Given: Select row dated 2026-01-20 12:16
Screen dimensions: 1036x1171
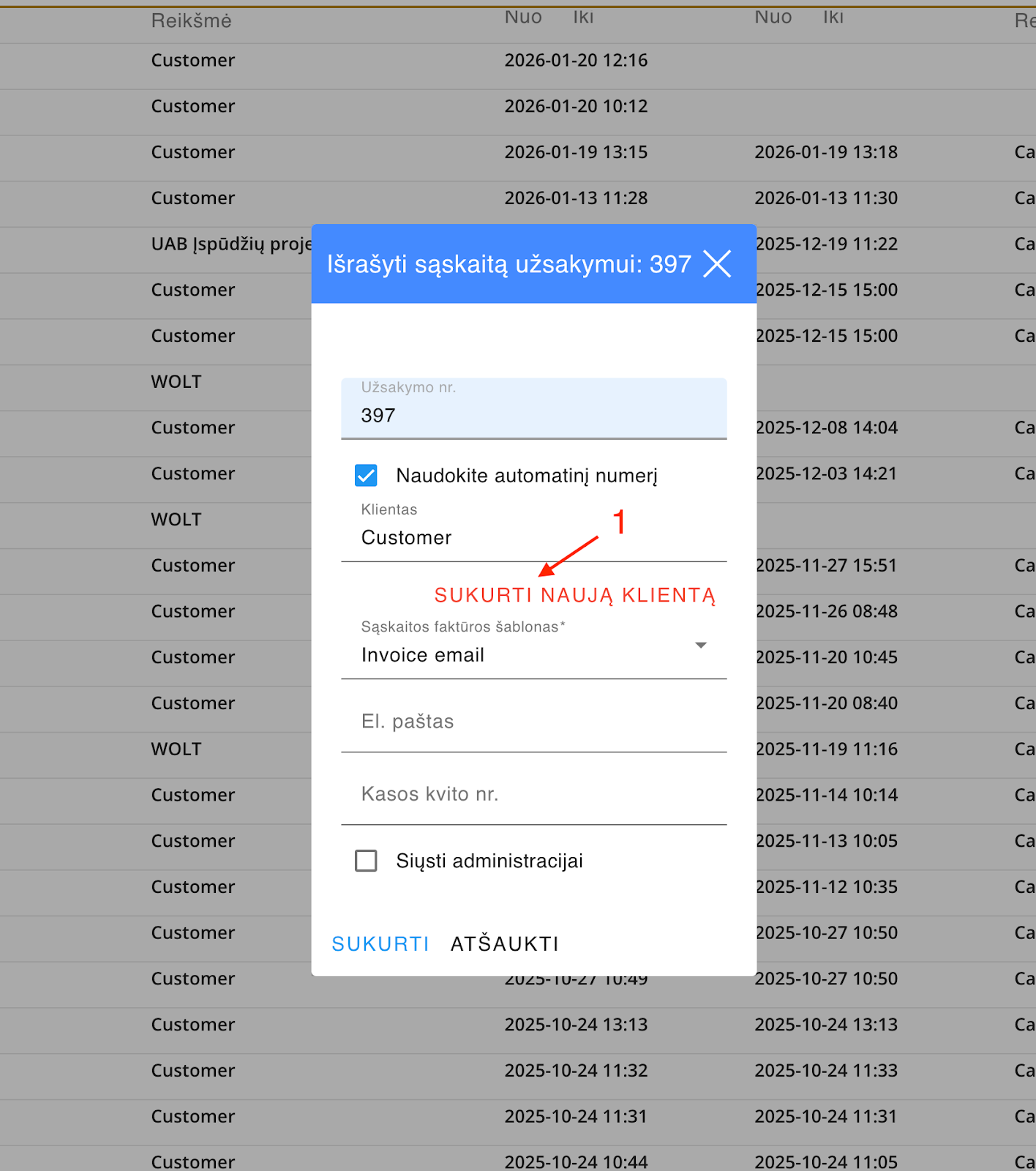Looking at the screenshot, I should coord(576,60).
